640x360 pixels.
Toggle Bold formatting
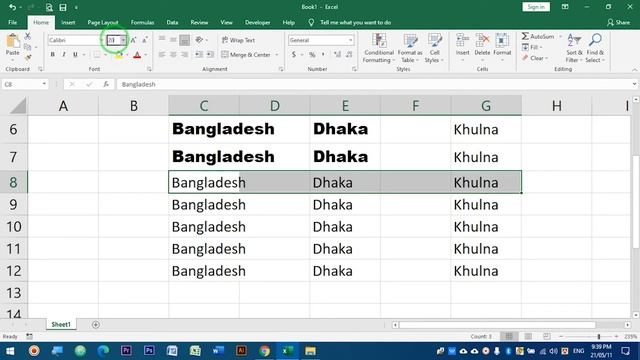point(53,55)
